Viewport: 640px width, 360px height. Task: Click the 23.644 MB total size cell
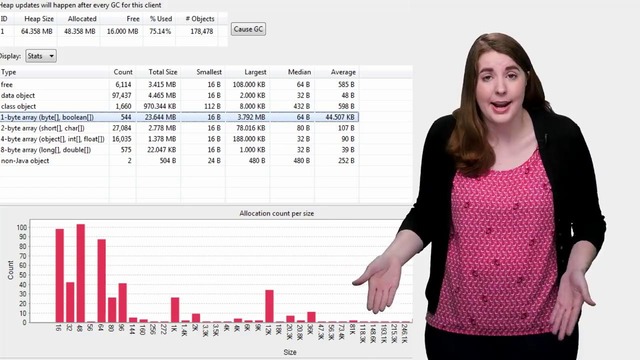[x=160, y=117]
